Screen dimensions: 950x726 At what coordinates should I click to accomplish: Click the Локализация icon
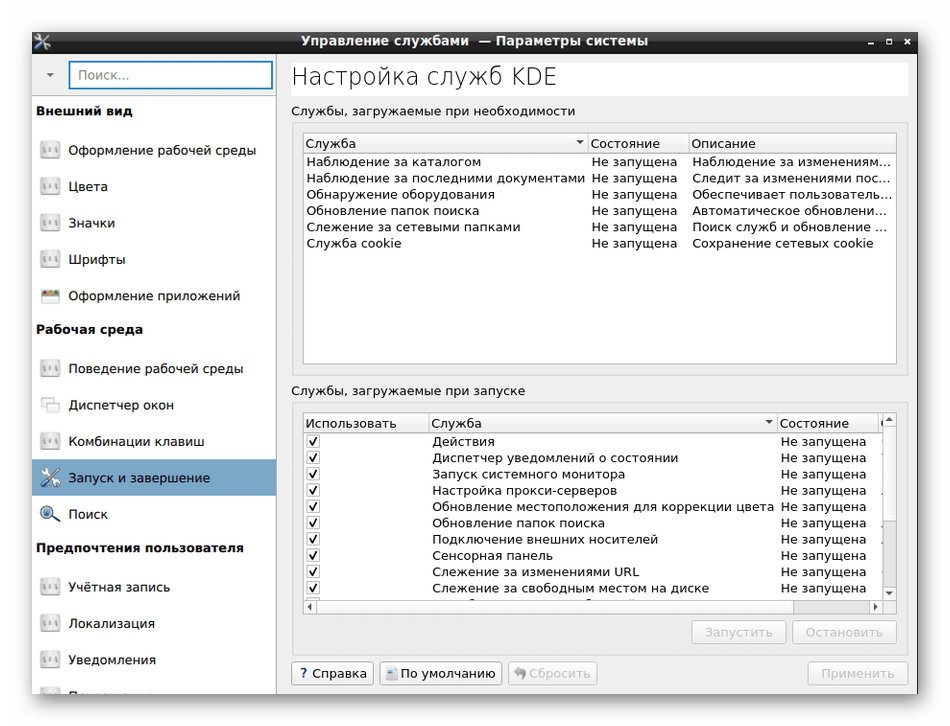click(x=50, y=623)
